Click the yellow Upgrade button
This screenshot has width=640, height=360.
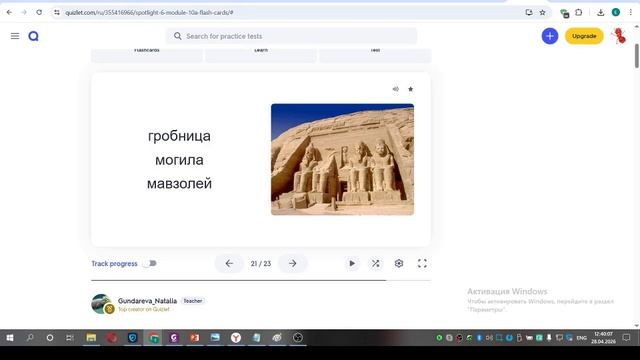click(x=584, y=36)
